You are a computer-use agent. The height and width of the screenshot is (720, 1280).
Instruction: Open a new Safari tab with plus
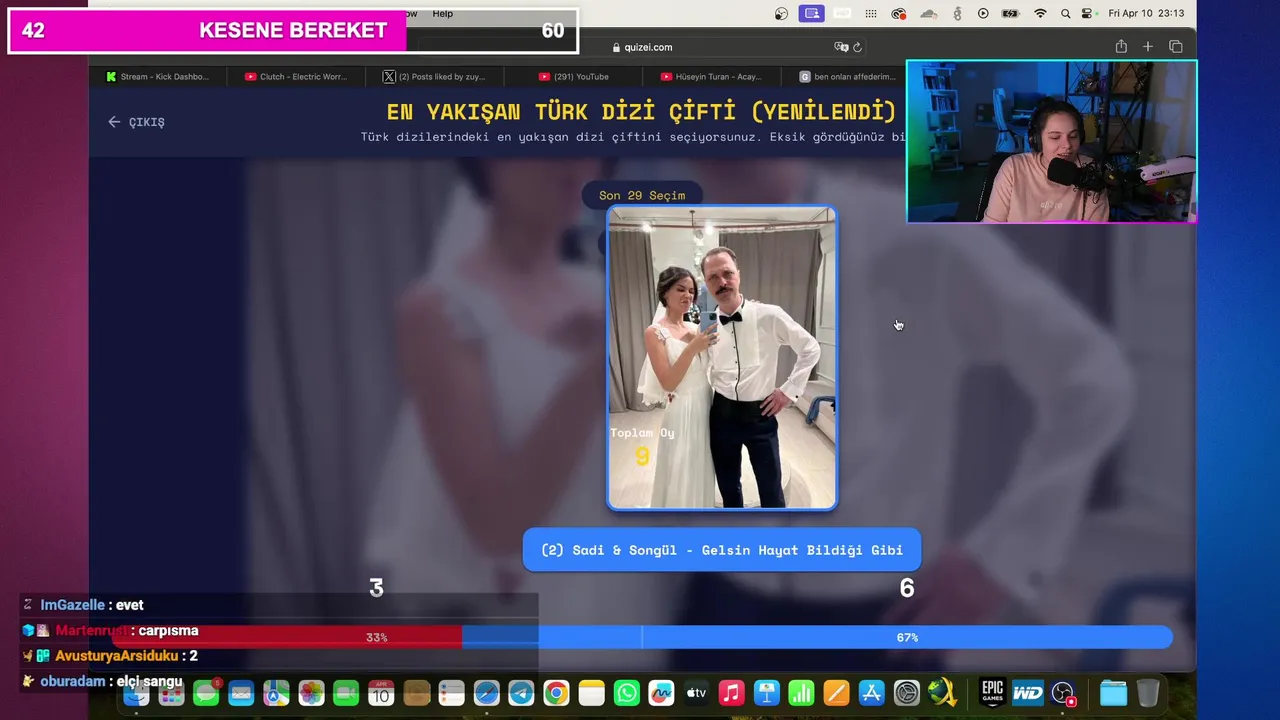[x=1148, y=47]
